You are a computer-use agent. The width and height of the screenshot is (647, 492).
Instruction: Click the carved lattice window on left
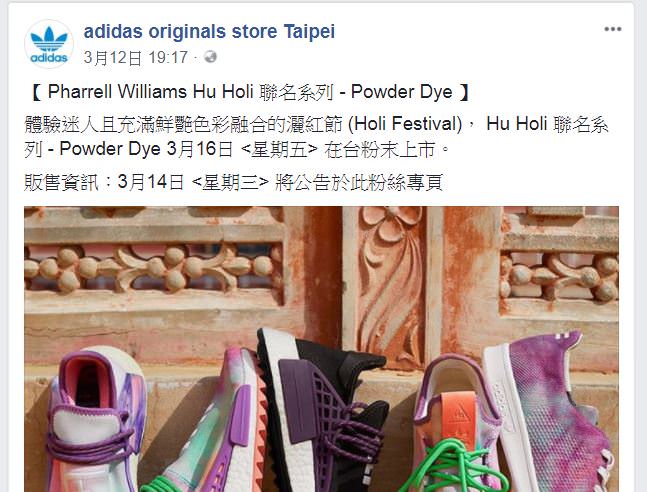[153, 267]
